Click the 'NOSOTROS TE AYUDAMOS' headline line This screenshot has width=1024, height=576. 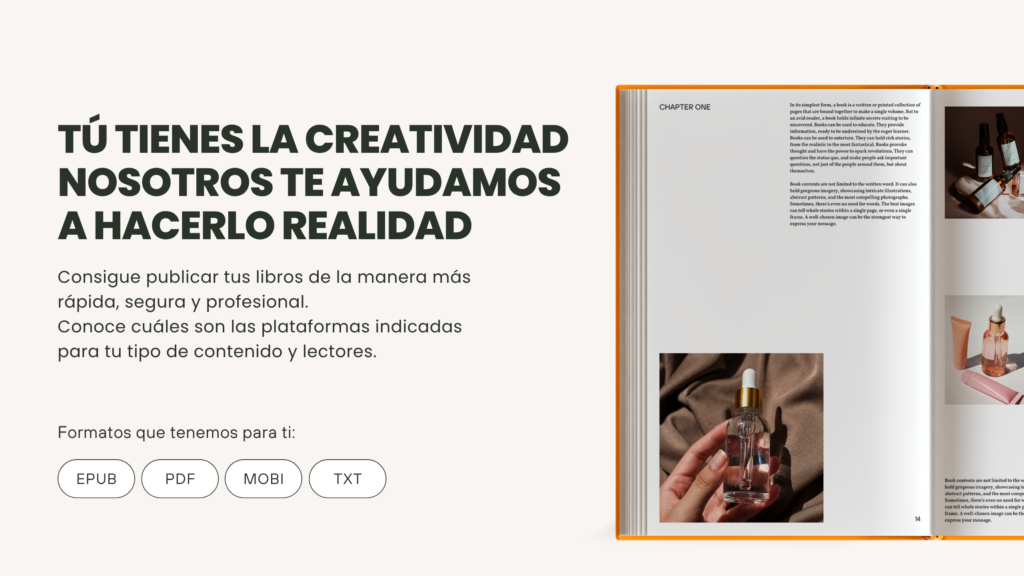[309, 182]
